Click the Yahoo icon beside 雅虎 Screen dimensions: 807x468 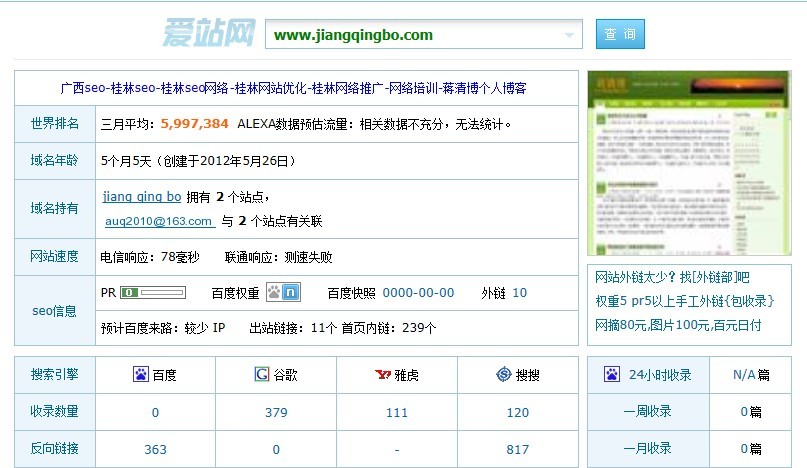click(383, 374)
